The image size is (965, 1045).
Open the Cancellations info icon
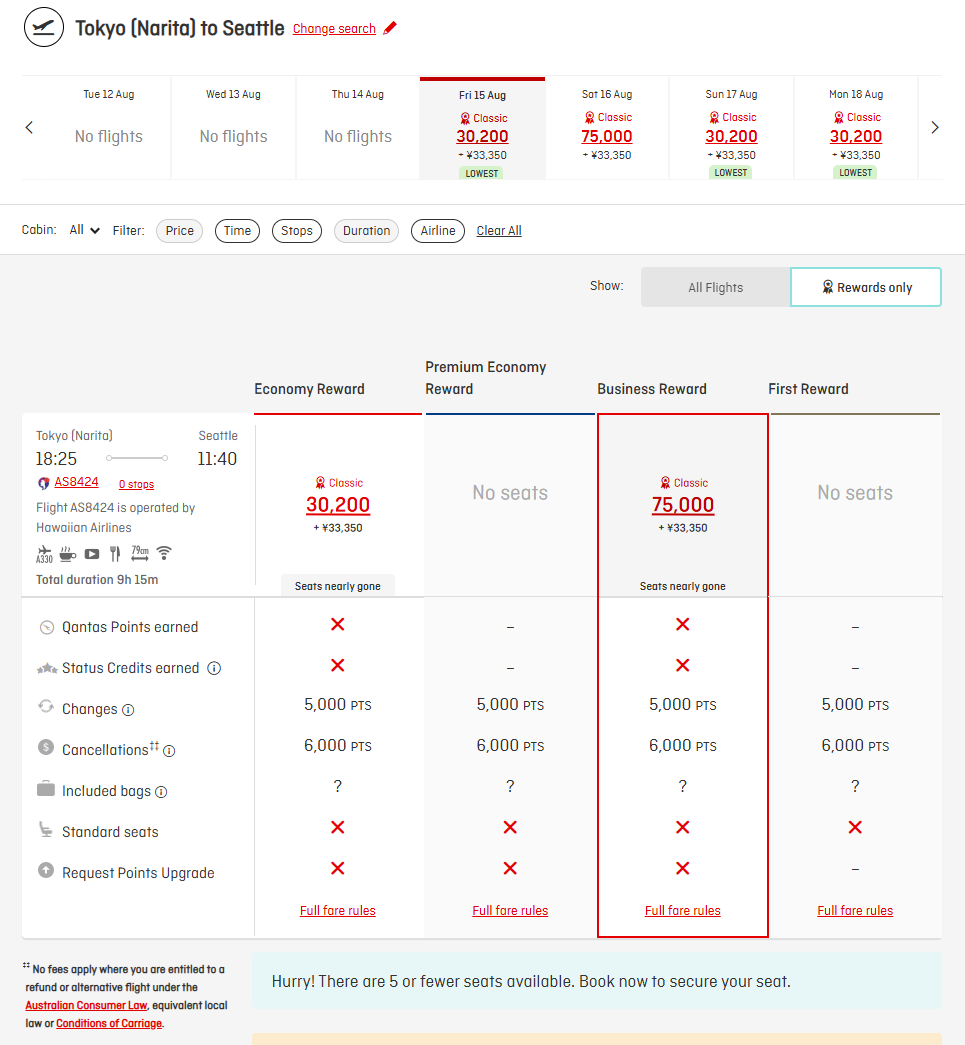[x=169, y=751]
